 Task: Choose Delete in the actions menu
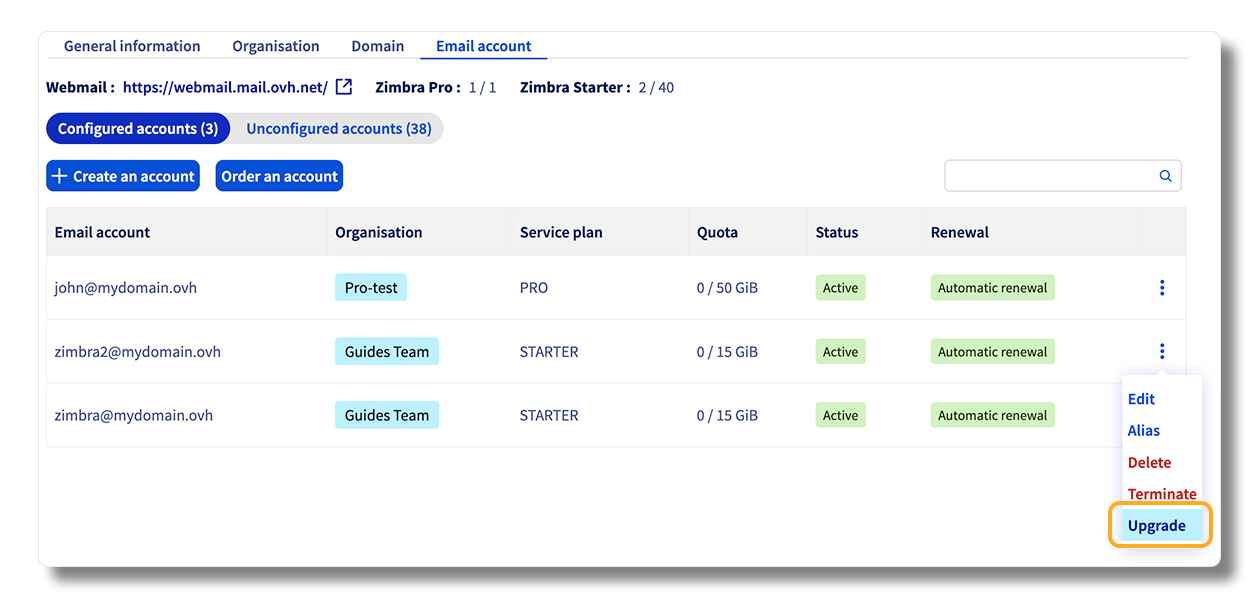click(x=1149, y=463)
